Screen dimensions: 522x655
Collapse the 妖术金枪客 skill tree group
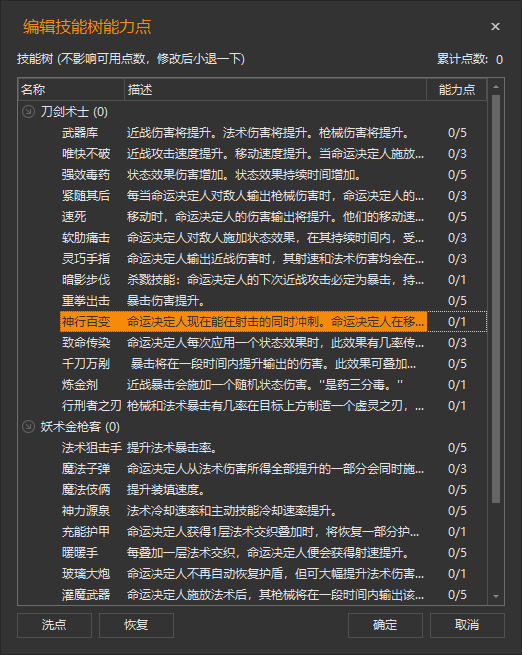(28, 427)
